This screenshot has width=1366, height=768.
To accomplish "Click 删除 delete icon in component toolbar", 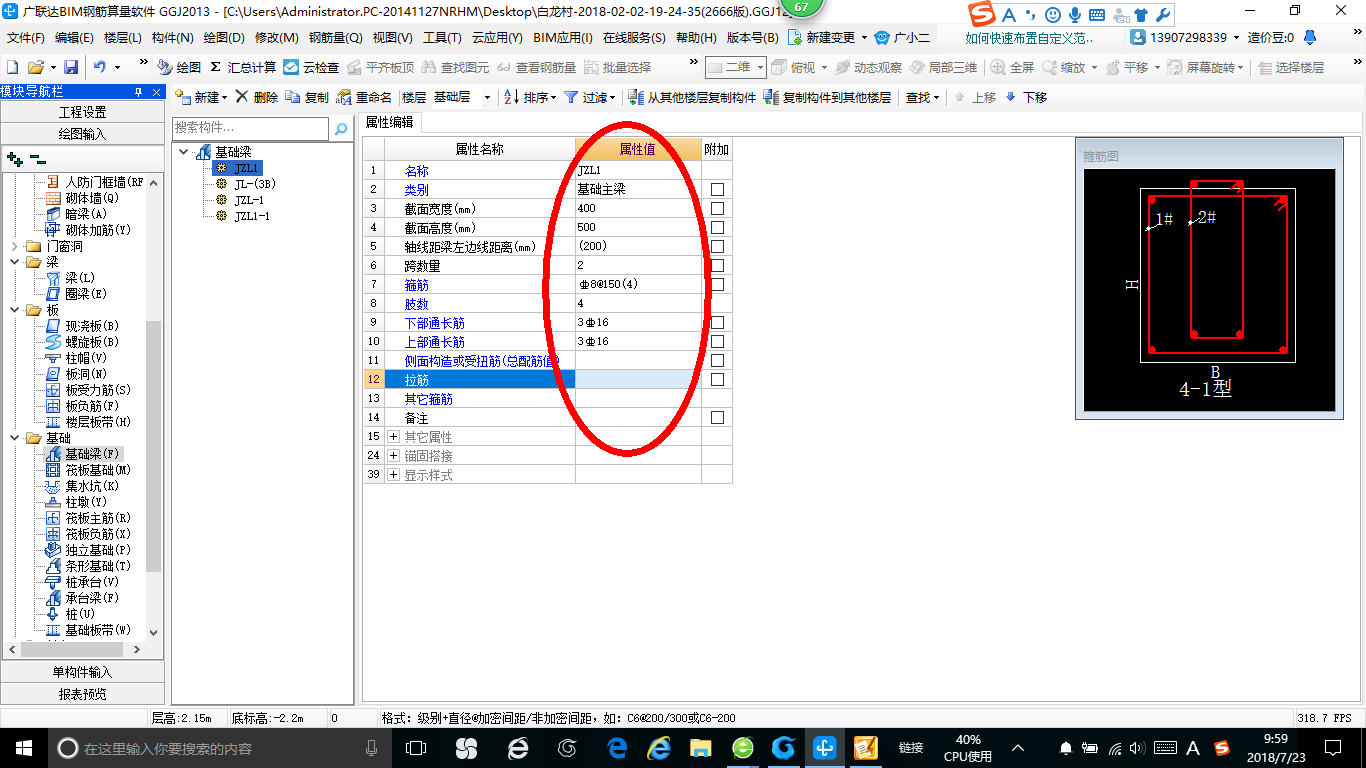I will pyautogui.click(x=257, y=97).
